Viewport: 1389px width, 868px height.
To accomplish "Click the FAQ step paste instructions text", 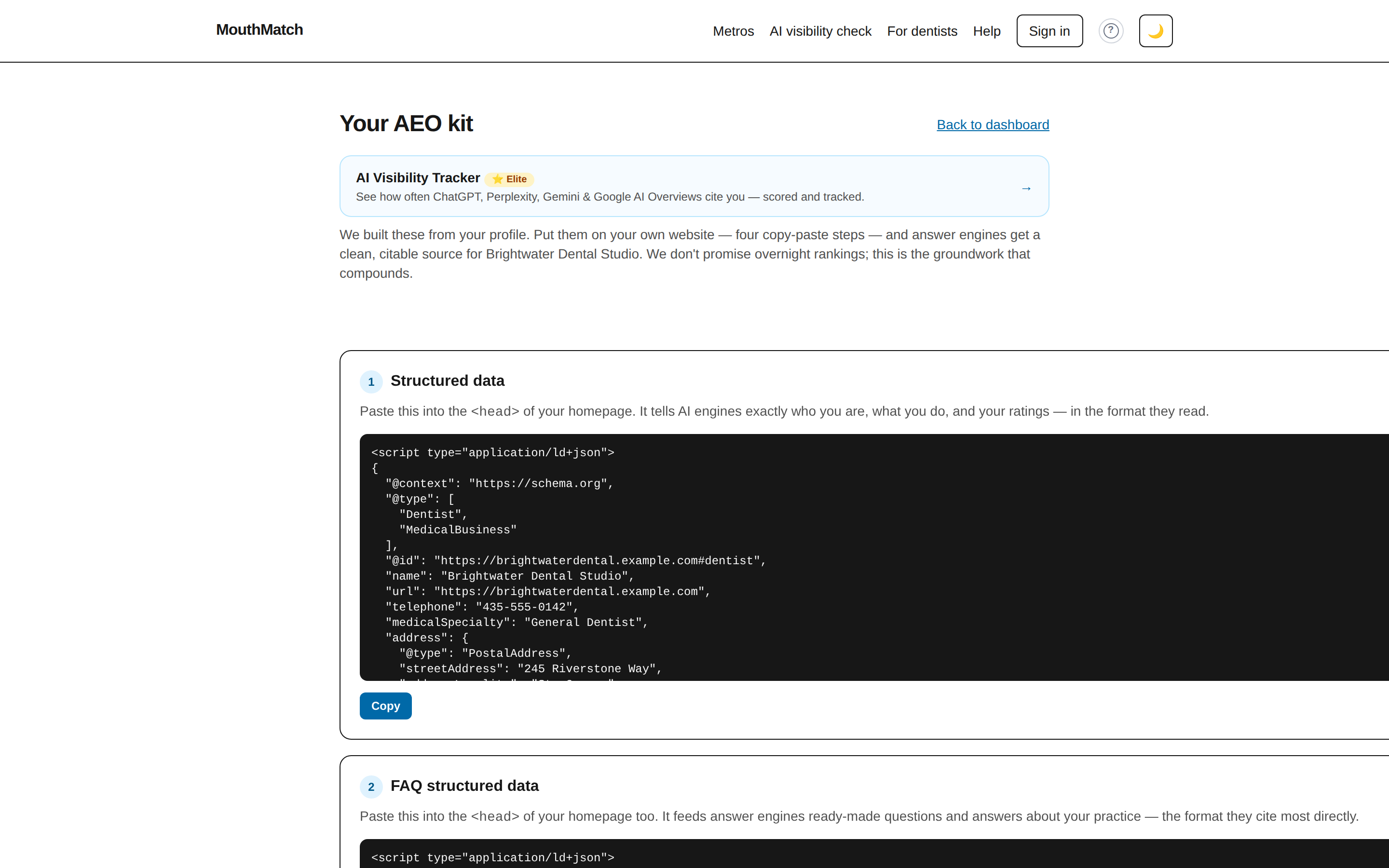I will (858, 816).
